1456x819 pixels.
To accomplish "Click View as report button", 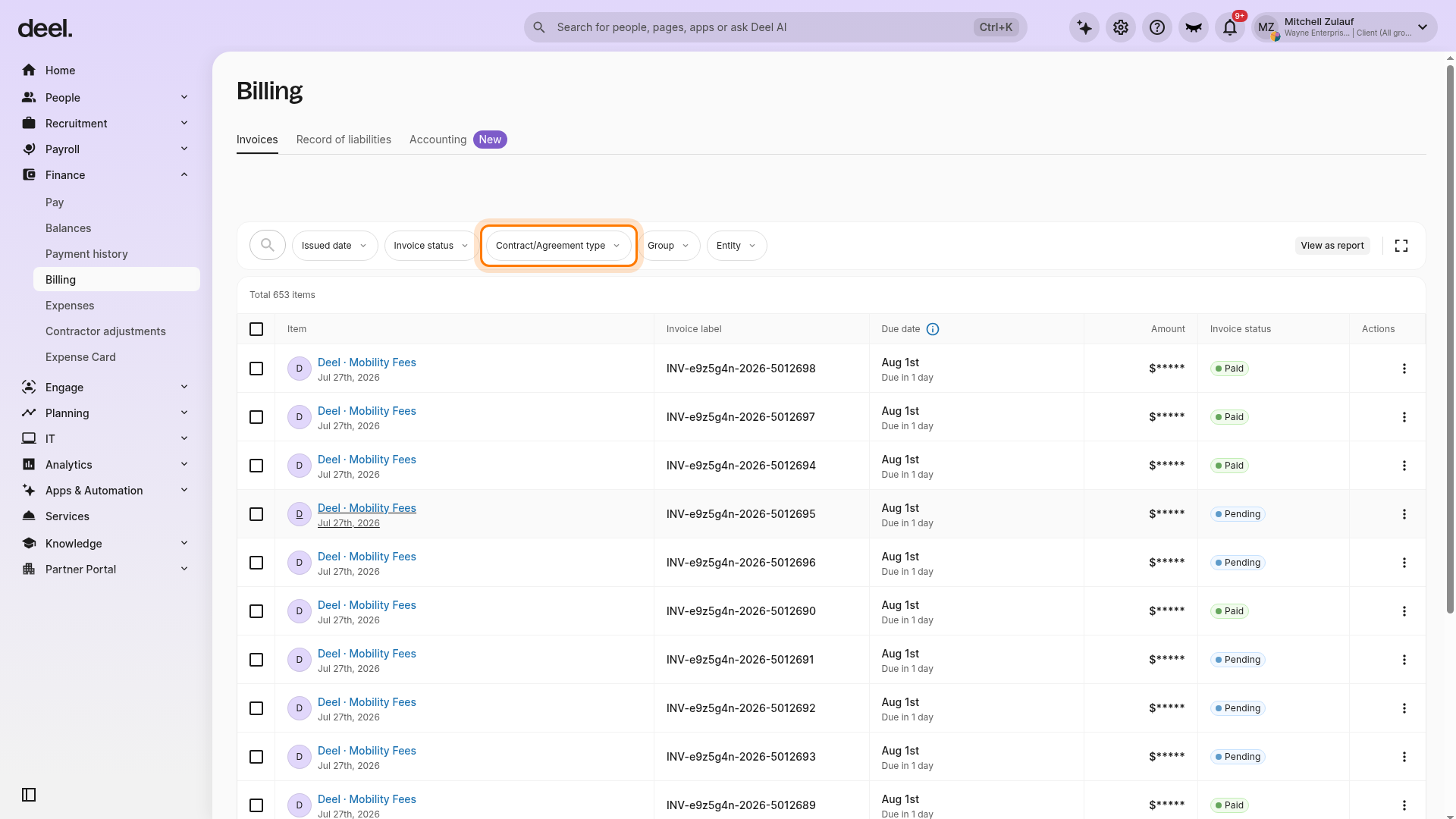I will (1332, 246).
